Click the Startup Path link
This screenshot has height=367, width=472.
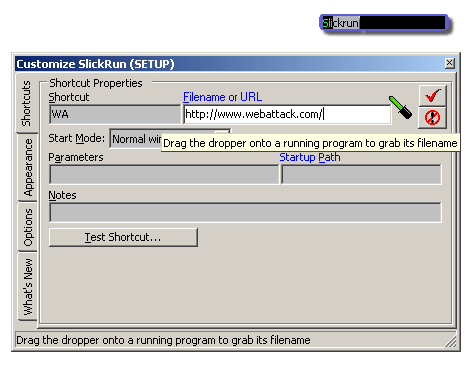click(x=310, y=157)
